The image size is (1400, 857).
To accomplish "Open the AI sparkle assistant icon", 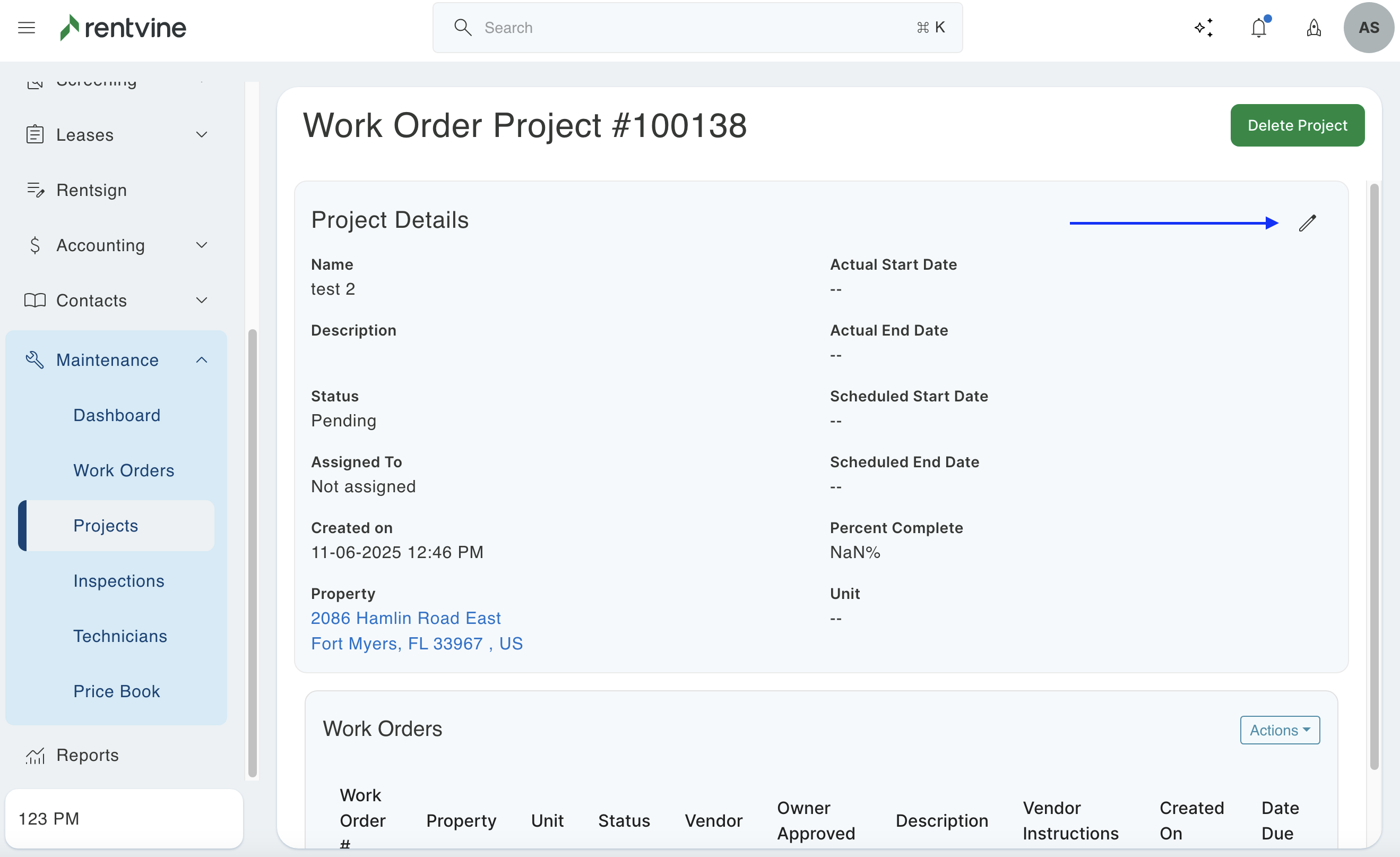I will pyautogui.click(x=1204, y=27).
